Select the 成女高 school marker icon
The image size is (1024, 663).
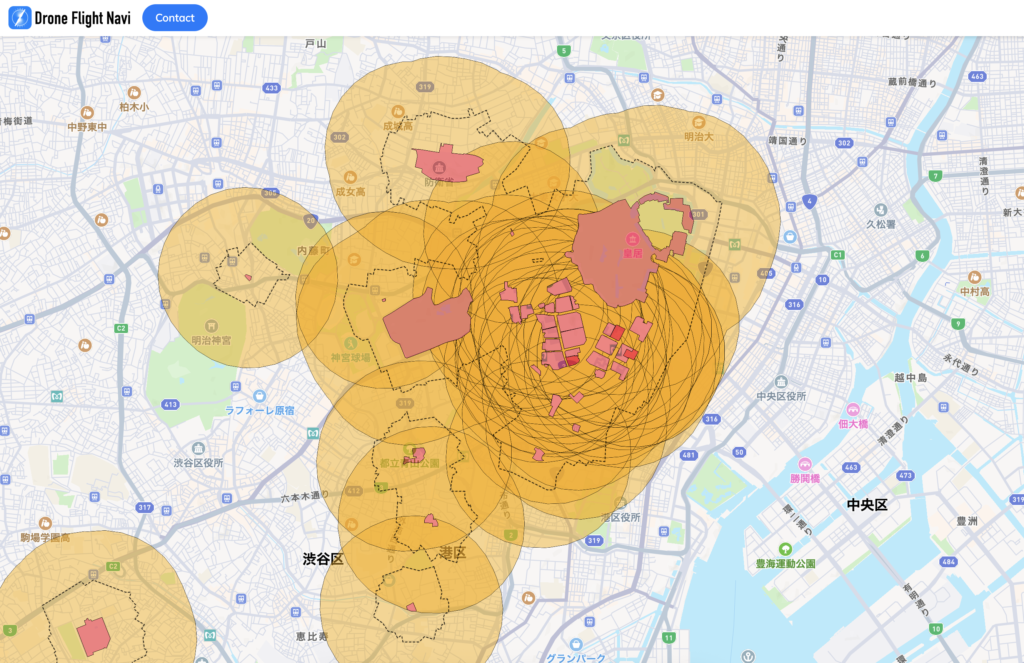350,177
